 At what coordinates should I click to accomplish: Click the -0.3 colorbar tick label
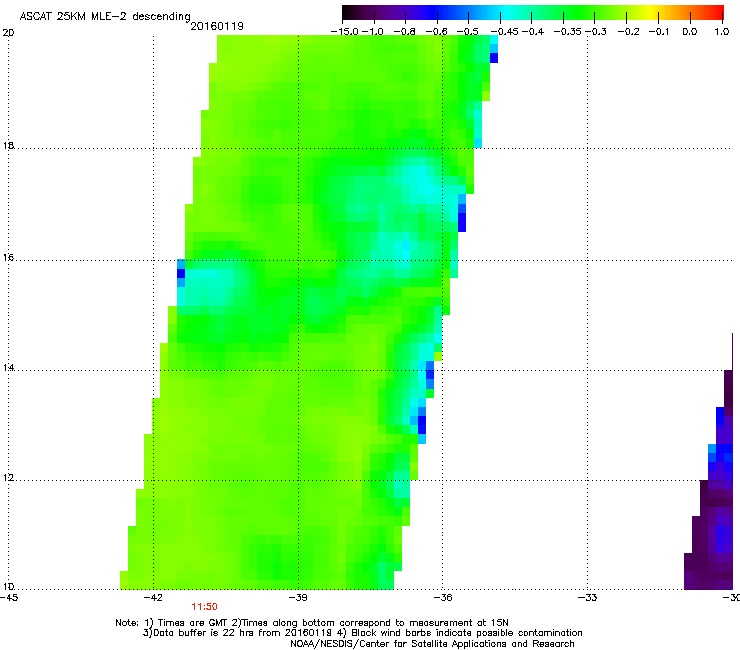pyautogui.click(x=596, y=32)
